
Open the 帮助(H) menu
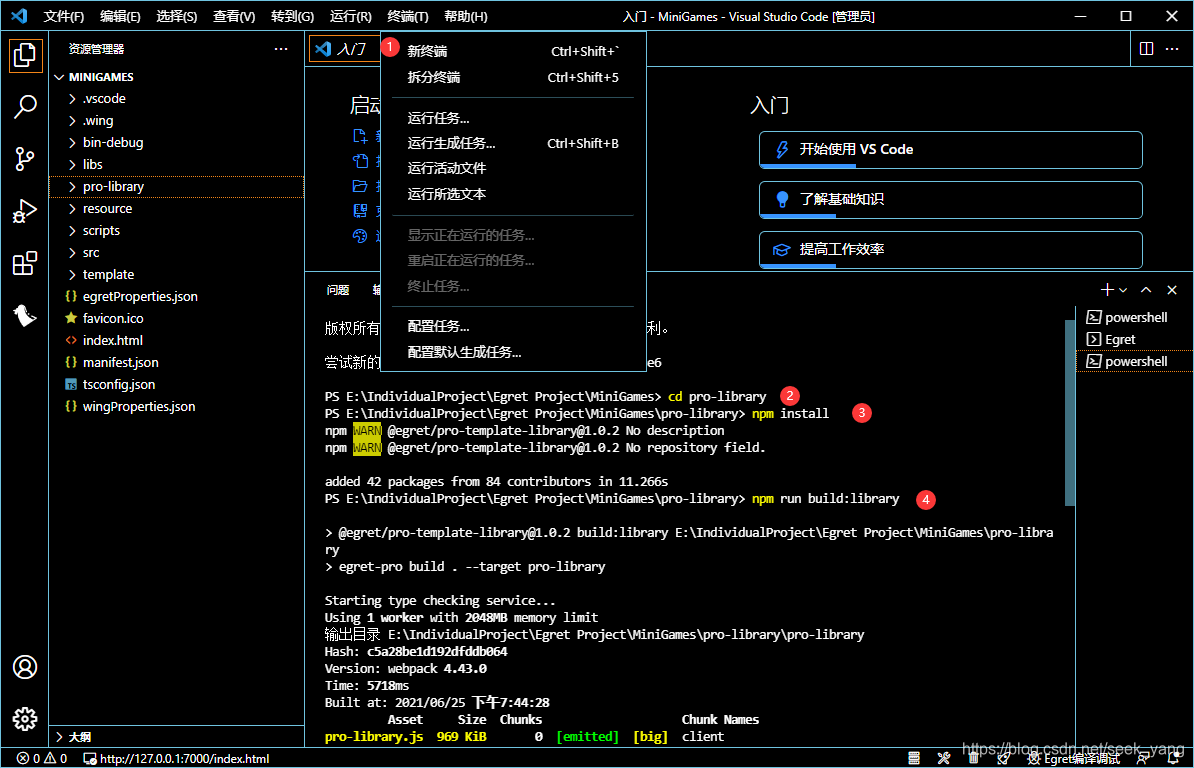click(x=465, y=16)
